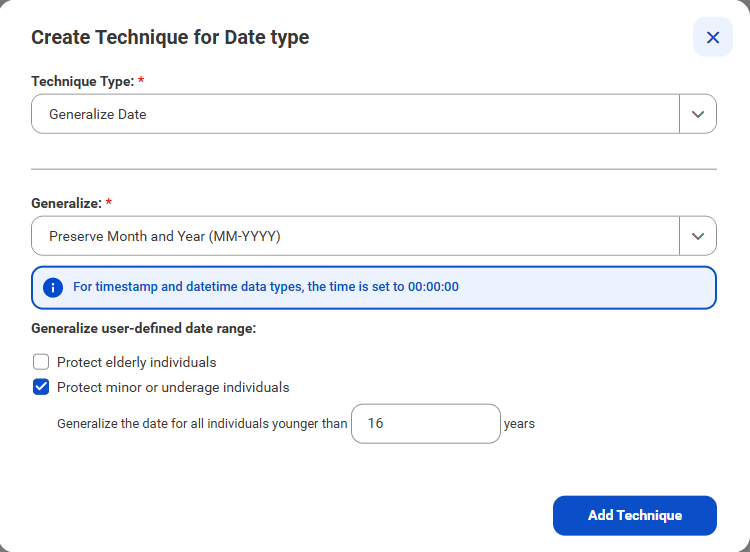Open the Technique Type dropdown
This screenshot has width=750, height=552.
pos(374,114)
